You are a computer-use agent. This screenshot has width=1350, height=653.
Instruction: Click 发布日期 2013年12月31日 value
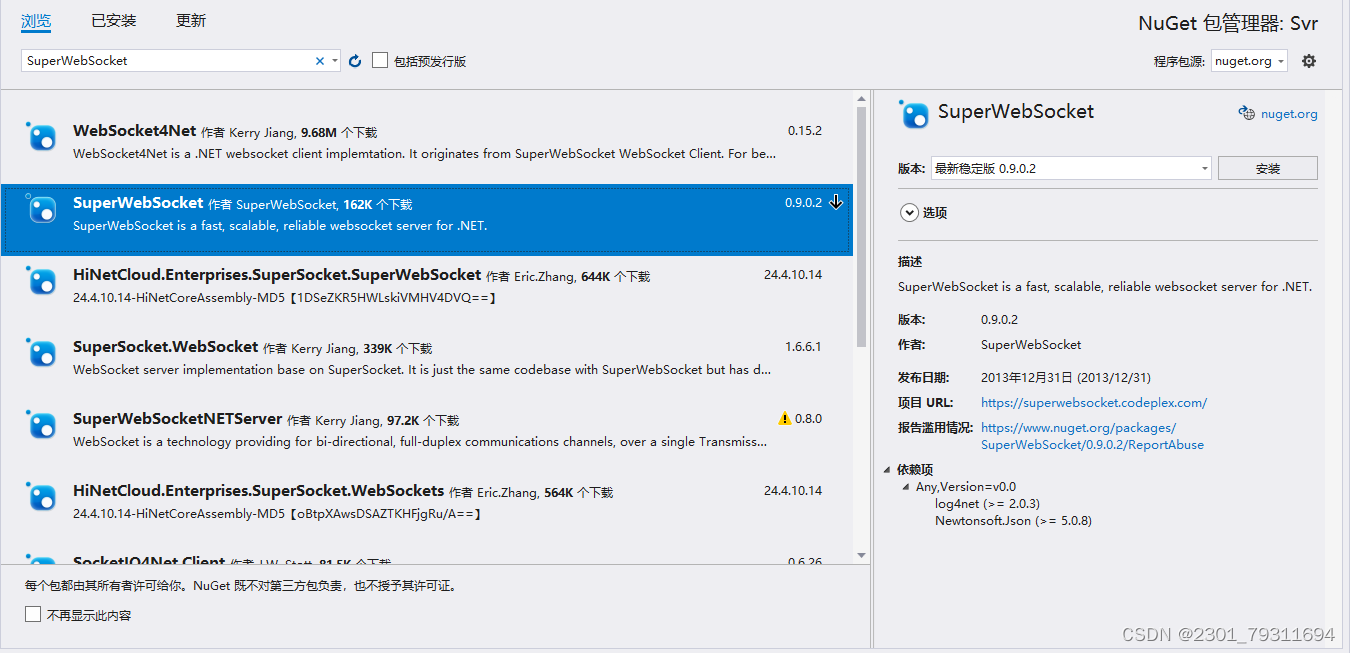pyautogui.click(x=1066, y=378)
